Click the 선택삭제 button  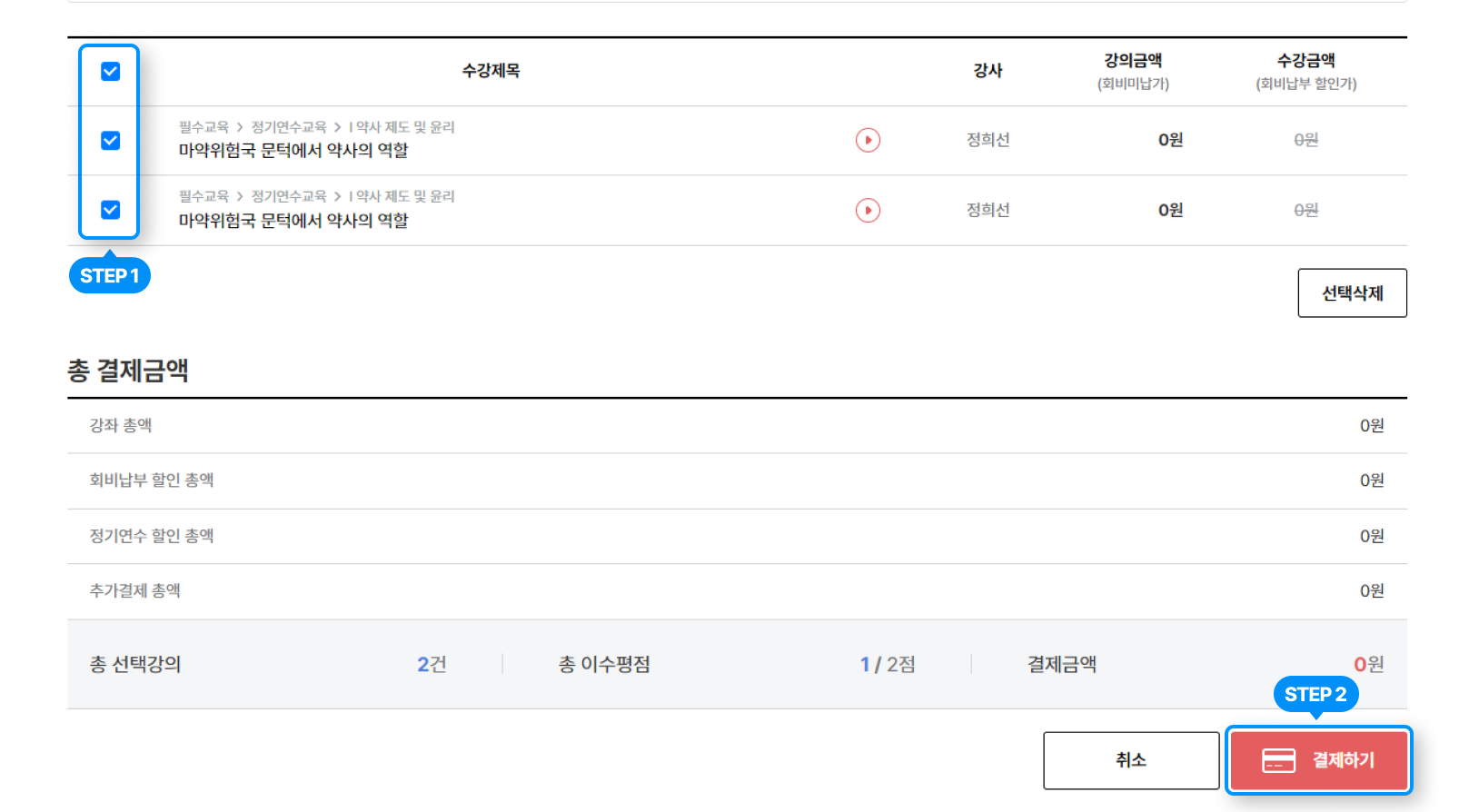[x=1352, y=293]
